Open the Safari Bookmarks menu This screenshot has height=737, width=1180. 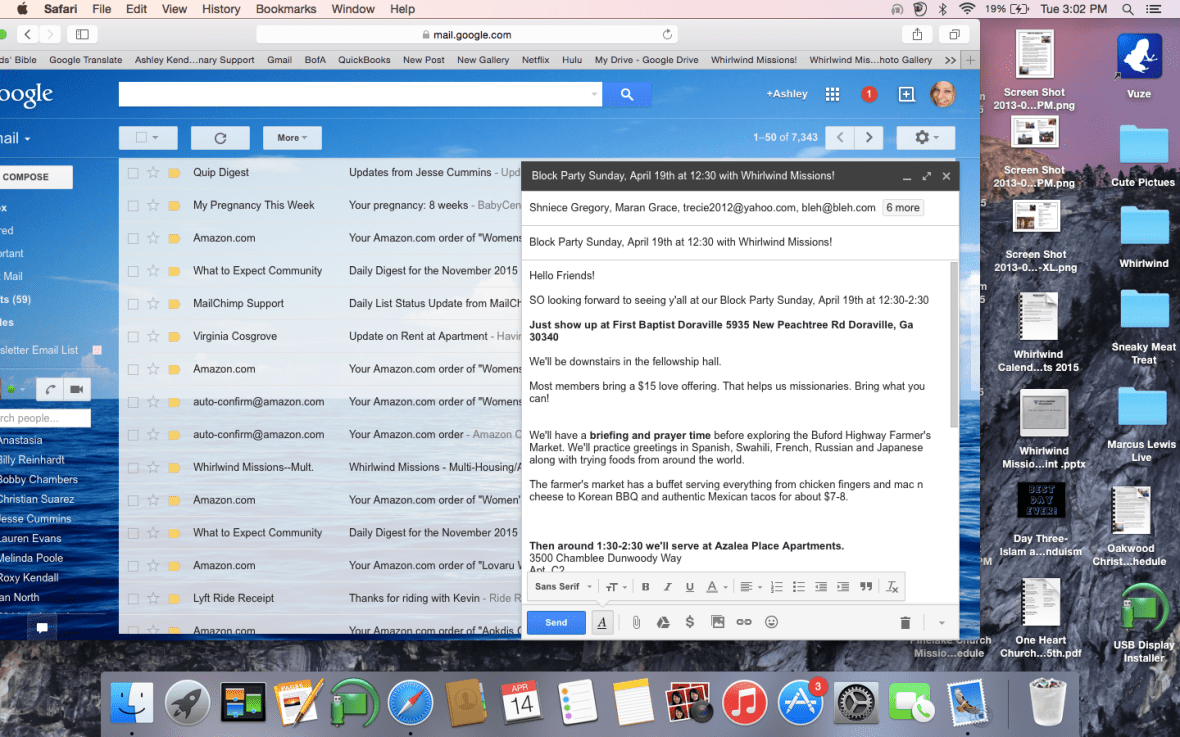[286, 9]
